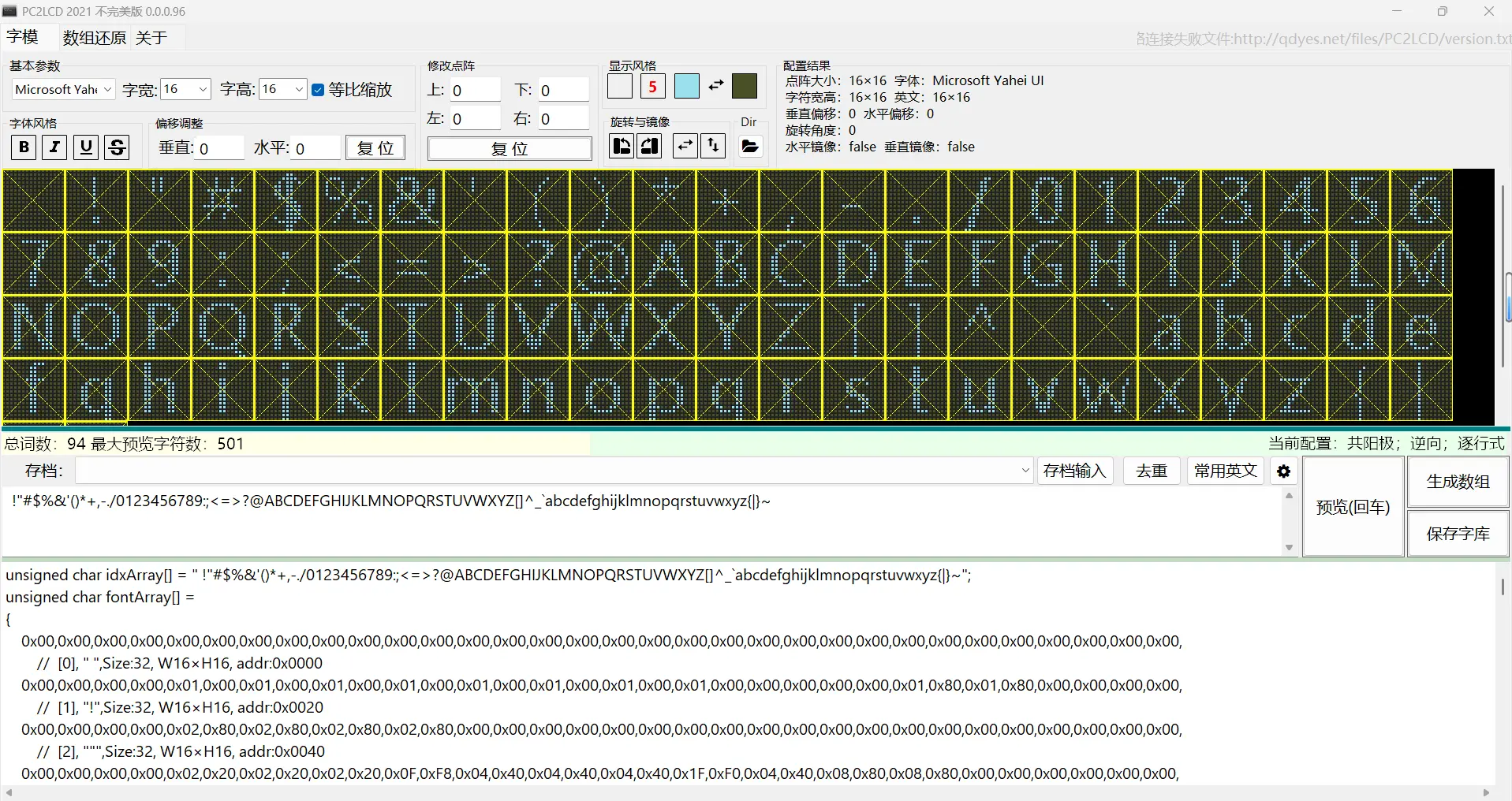Click the wide 复位 button under 修改点阵

coord(510,149)
